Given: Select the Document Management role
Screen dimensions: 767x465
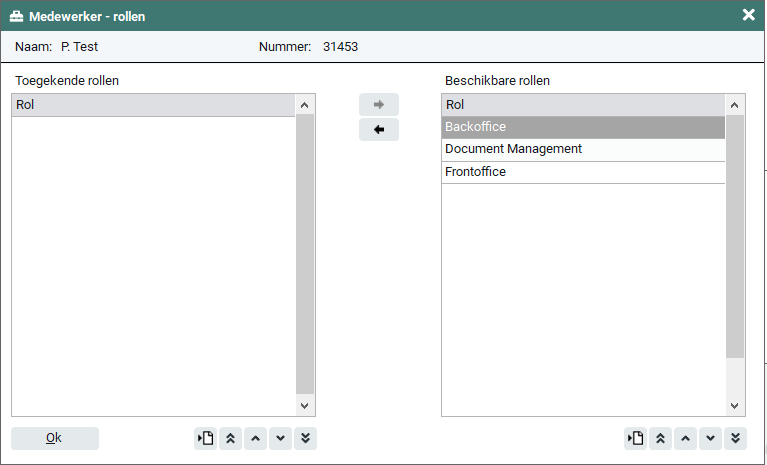Looking at the screenshot, I should [582, 149].
